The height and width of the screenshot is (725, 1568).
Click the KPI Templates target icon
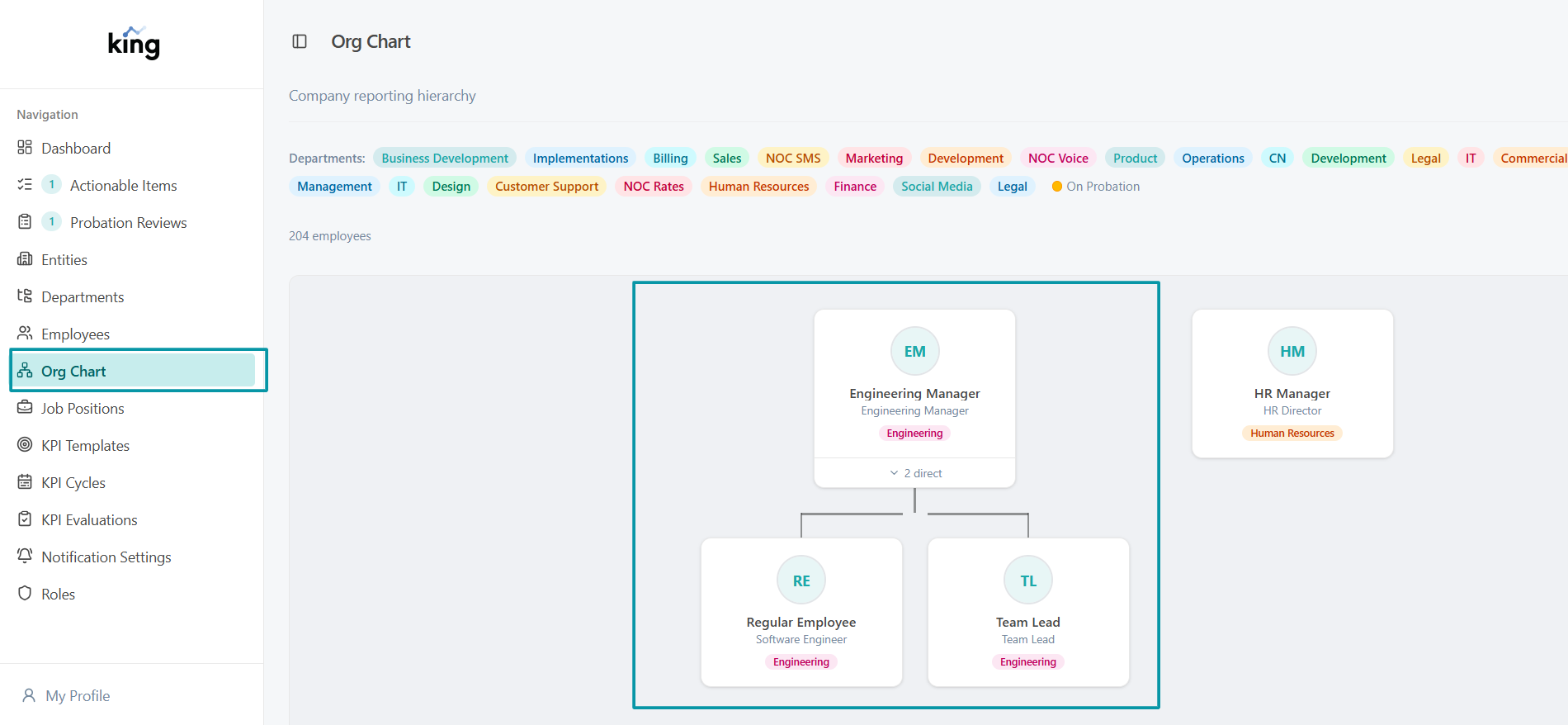[x=25, y=445]
